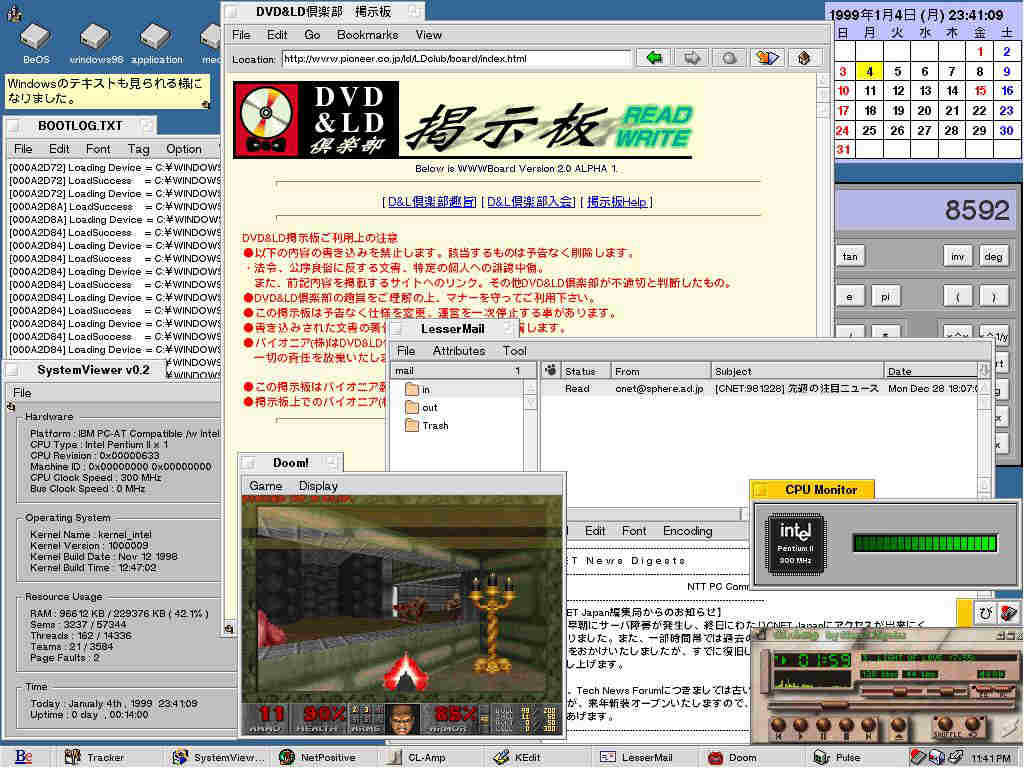Viewport: 1024px width, 768px height.
Task: Pause the track in CL-Amp
Action: point(824,726)
